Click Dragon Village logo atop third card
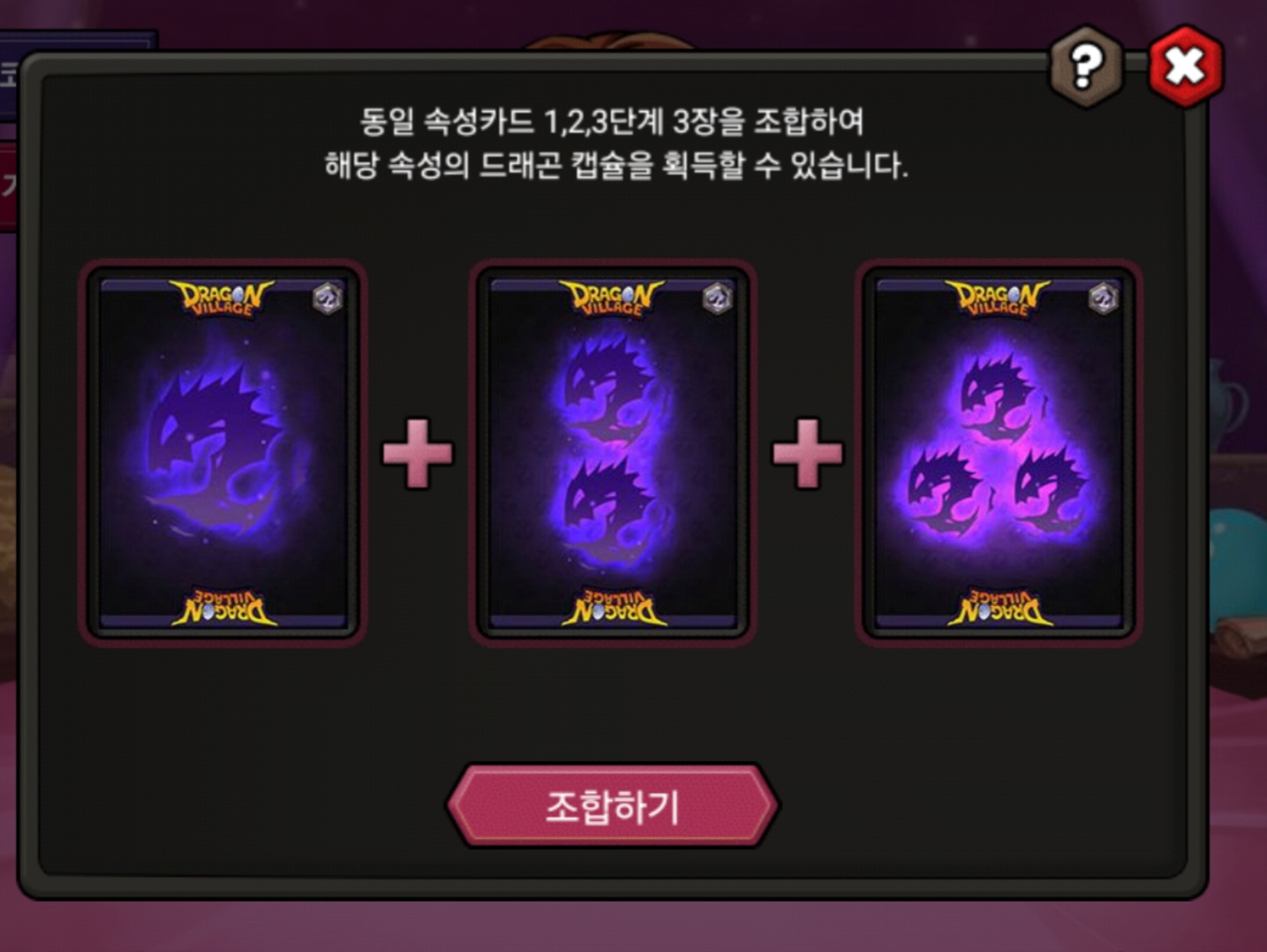This screenshot has height=952, width=1267. coord(998,298)
